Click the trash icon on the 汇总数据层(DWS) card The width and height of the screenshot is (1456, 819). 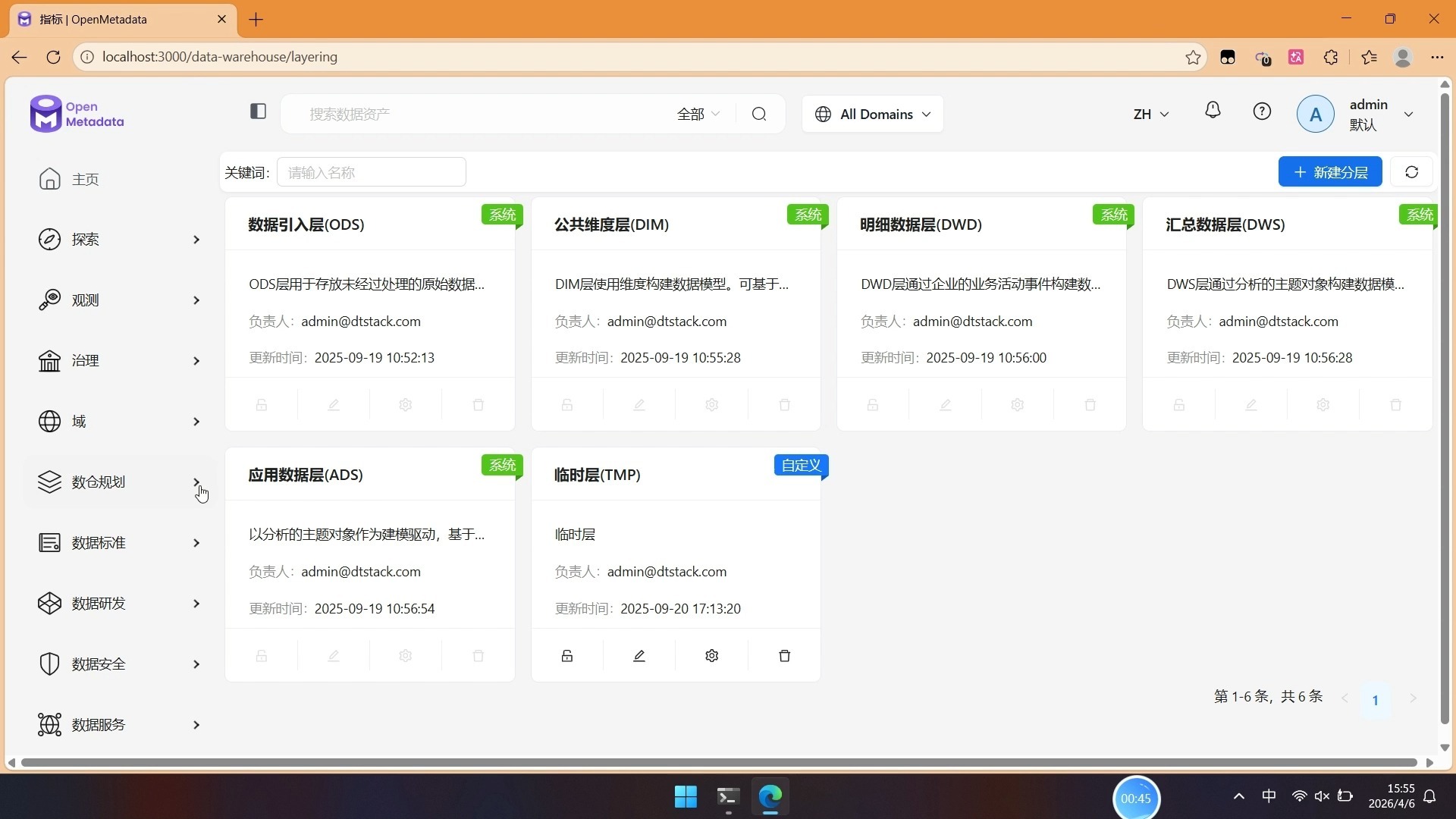[x=1396, y=405]
